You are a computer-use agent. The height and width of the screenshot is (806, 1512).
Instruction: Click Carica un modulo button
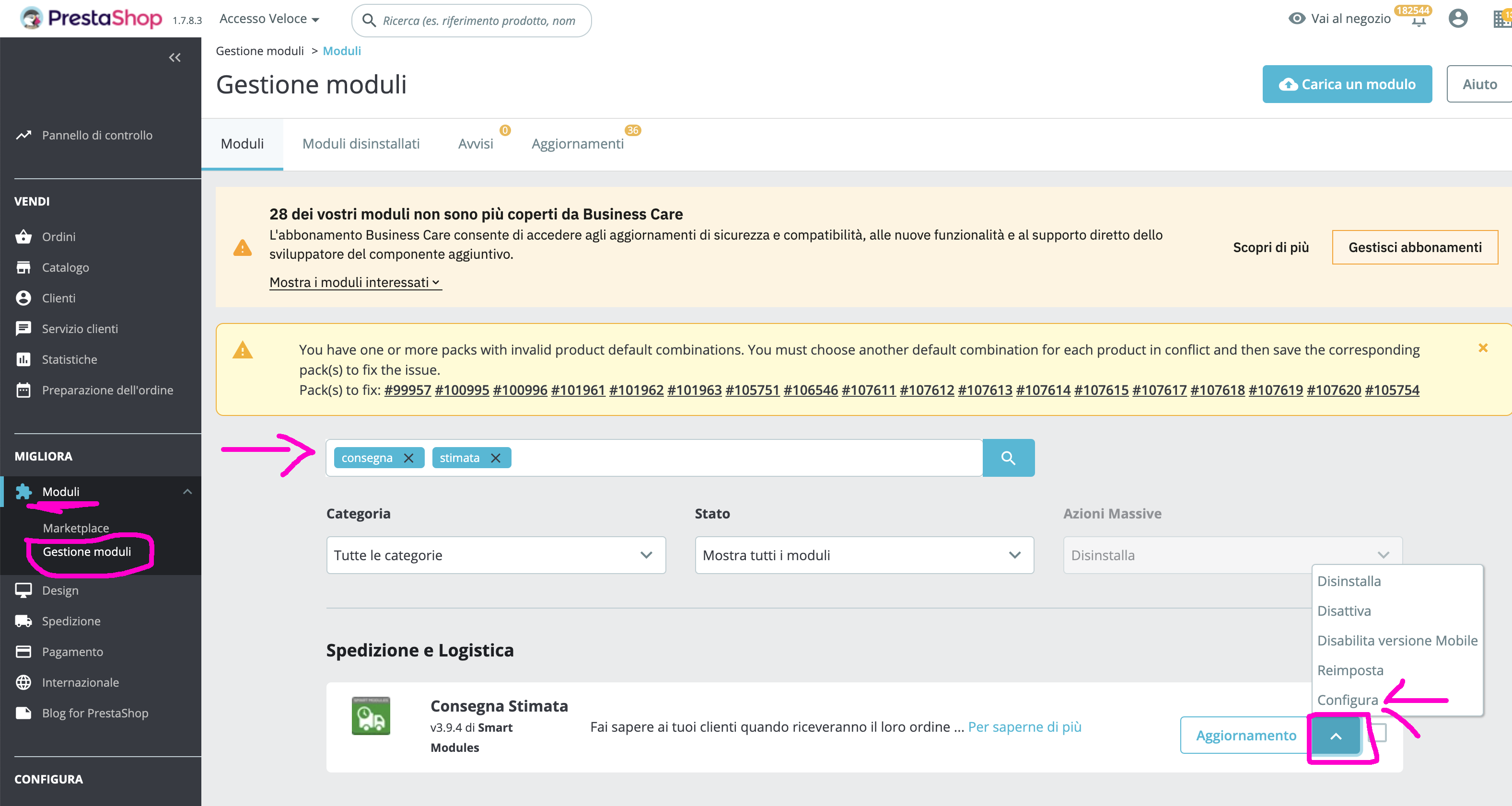point(1347,84)
